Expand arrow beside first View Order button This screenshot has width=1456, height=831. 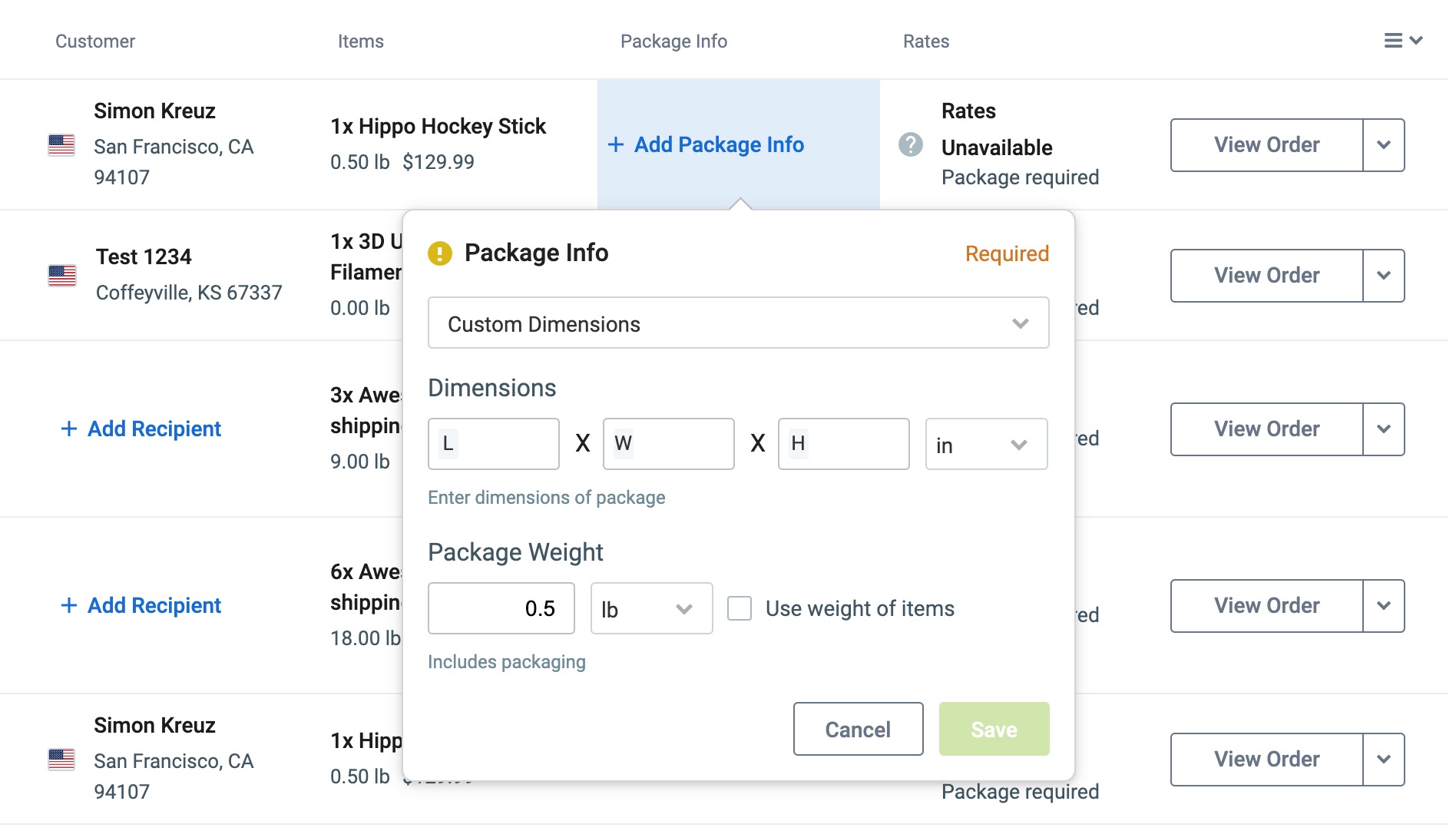(x=1384, y=145)
